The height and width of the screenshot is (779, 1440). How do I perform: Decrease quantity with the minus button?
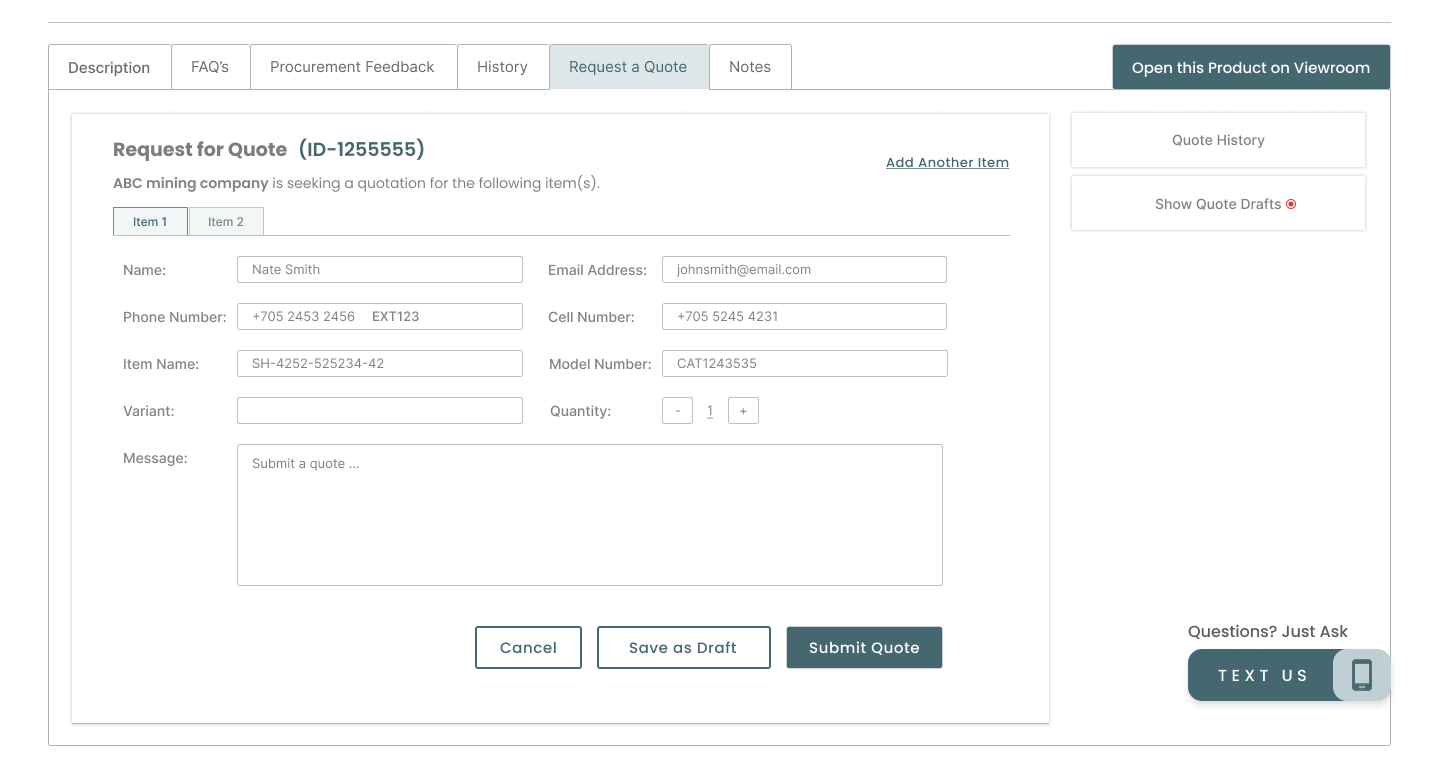(x=677, y=411)
